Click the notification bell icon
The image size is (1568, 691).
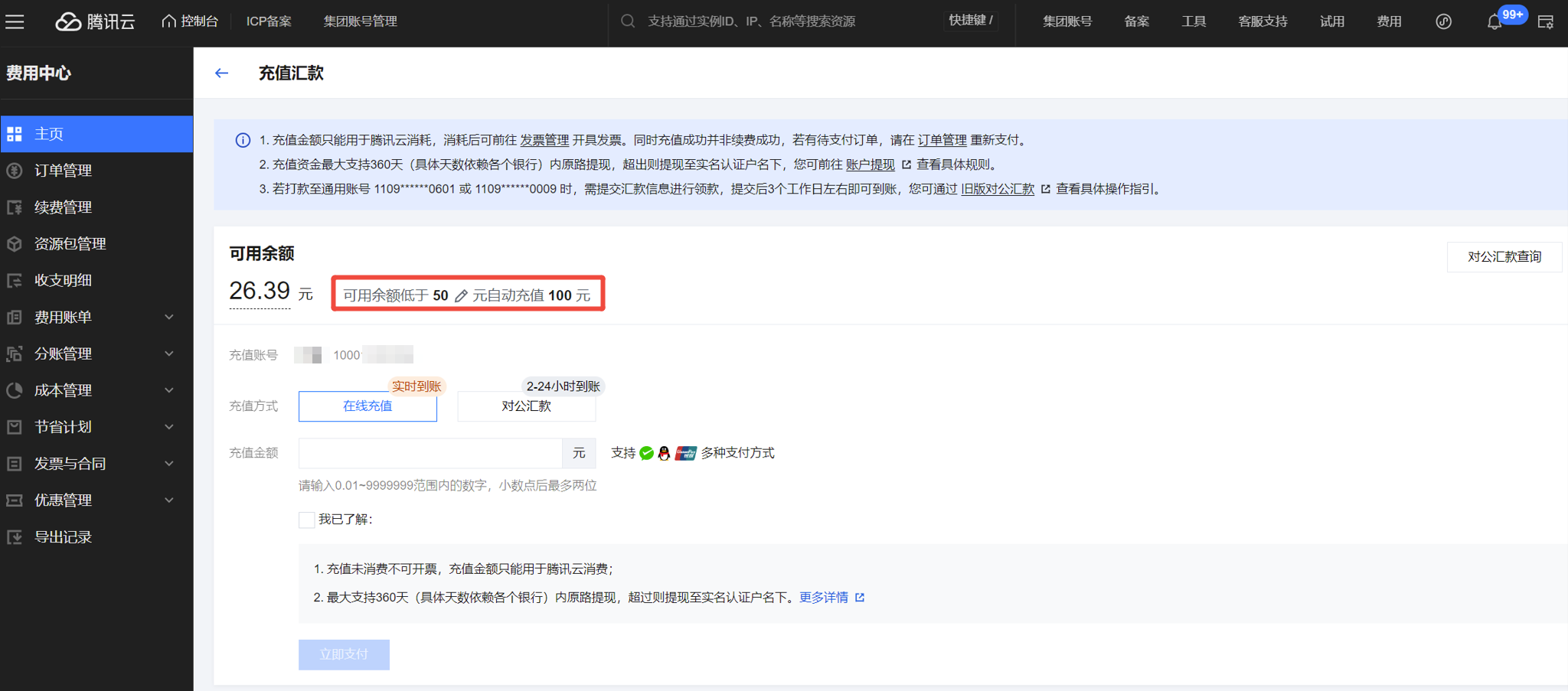1494,22
